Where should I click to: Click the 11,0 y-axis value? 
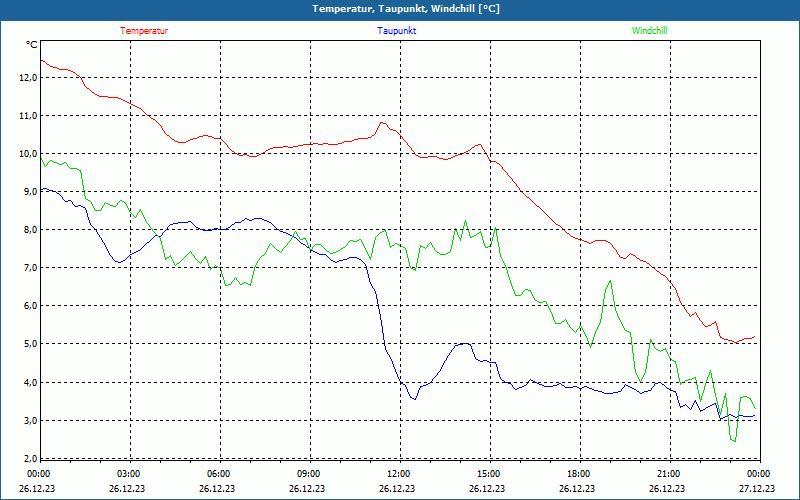[x=28, y=116]
